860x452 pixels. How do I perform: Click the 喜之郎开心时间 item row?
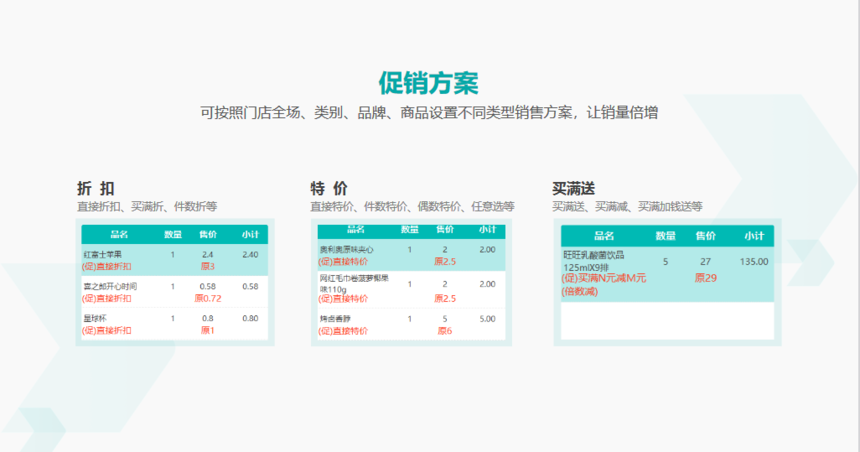click(175, 292)
